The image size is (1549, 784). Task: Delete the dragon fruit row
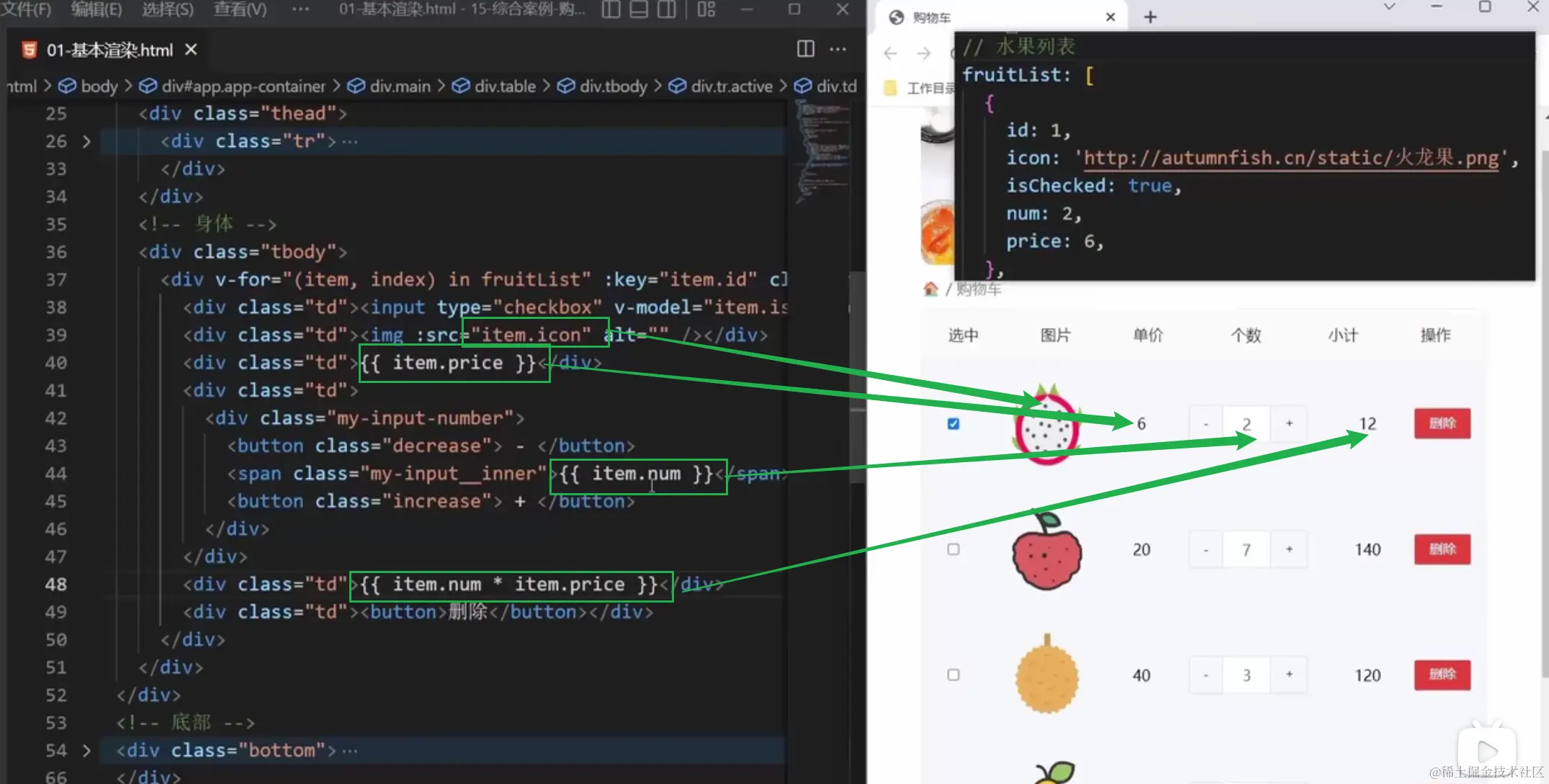tap(1442, 423)
